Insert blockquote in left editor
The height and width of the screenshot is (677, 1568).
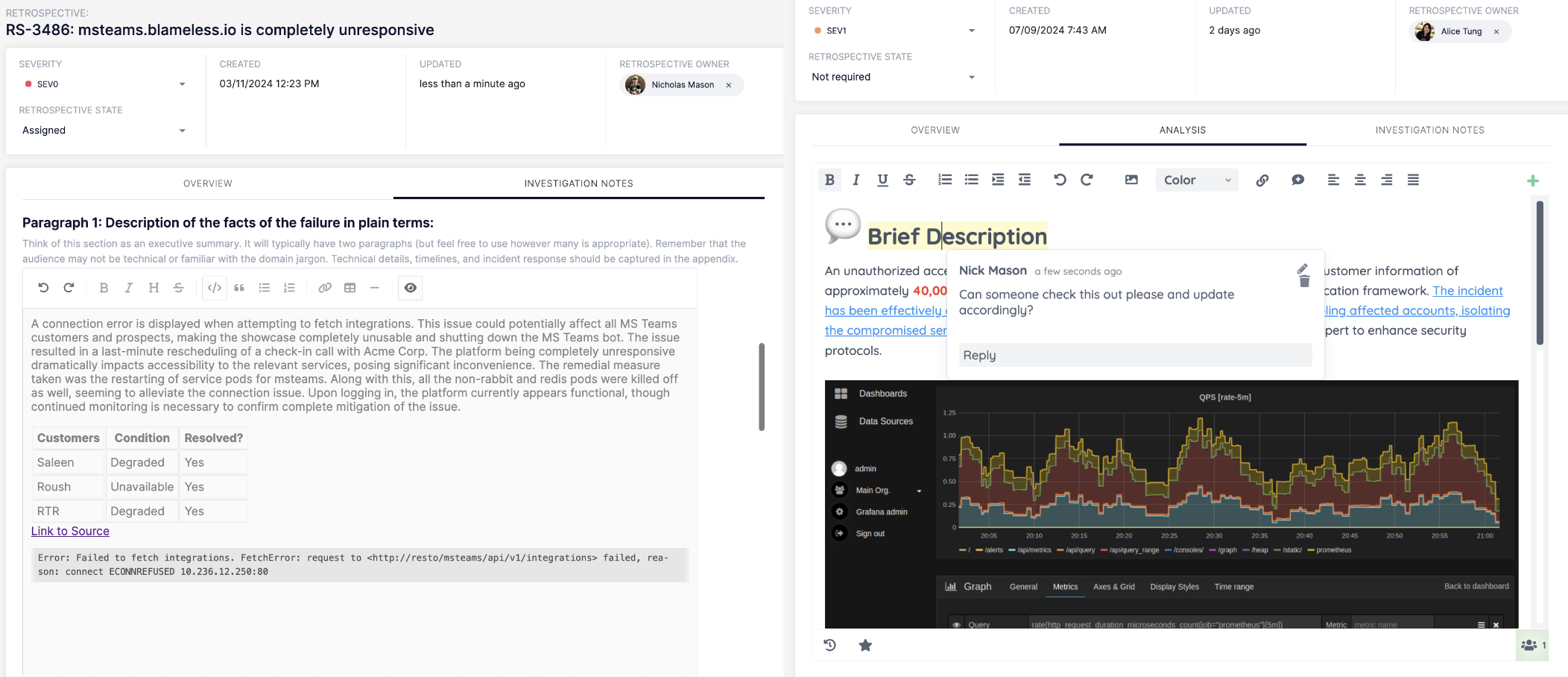(x=239, y=288)
